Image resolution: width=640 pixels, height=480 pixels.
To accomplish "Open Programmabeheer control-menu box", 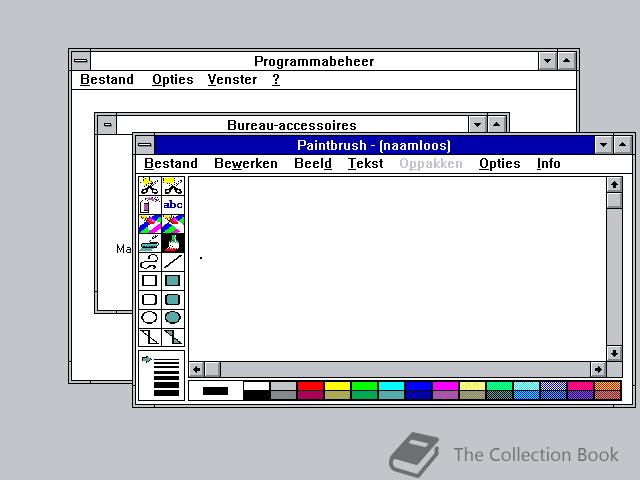I will (81, 61).
